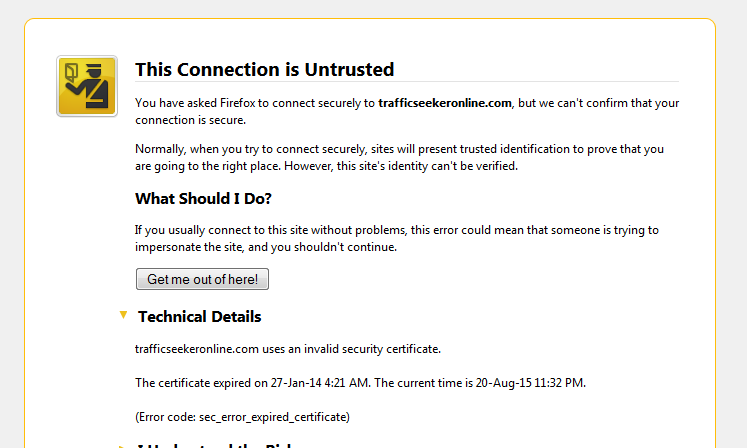Click the sec_error_expired_certificate error code text
747x448 pixels.
[274, 417]
